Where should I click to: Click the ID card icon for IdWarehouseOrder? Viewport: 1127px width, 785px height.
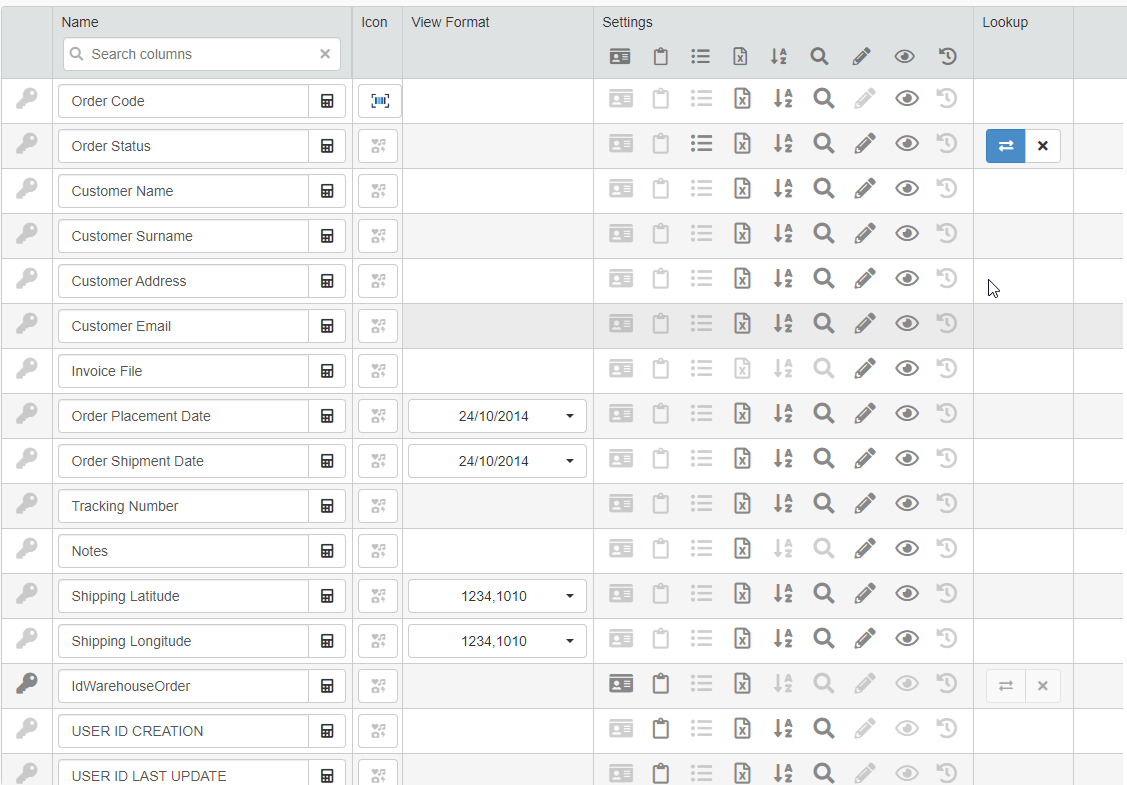click(621, 684)
